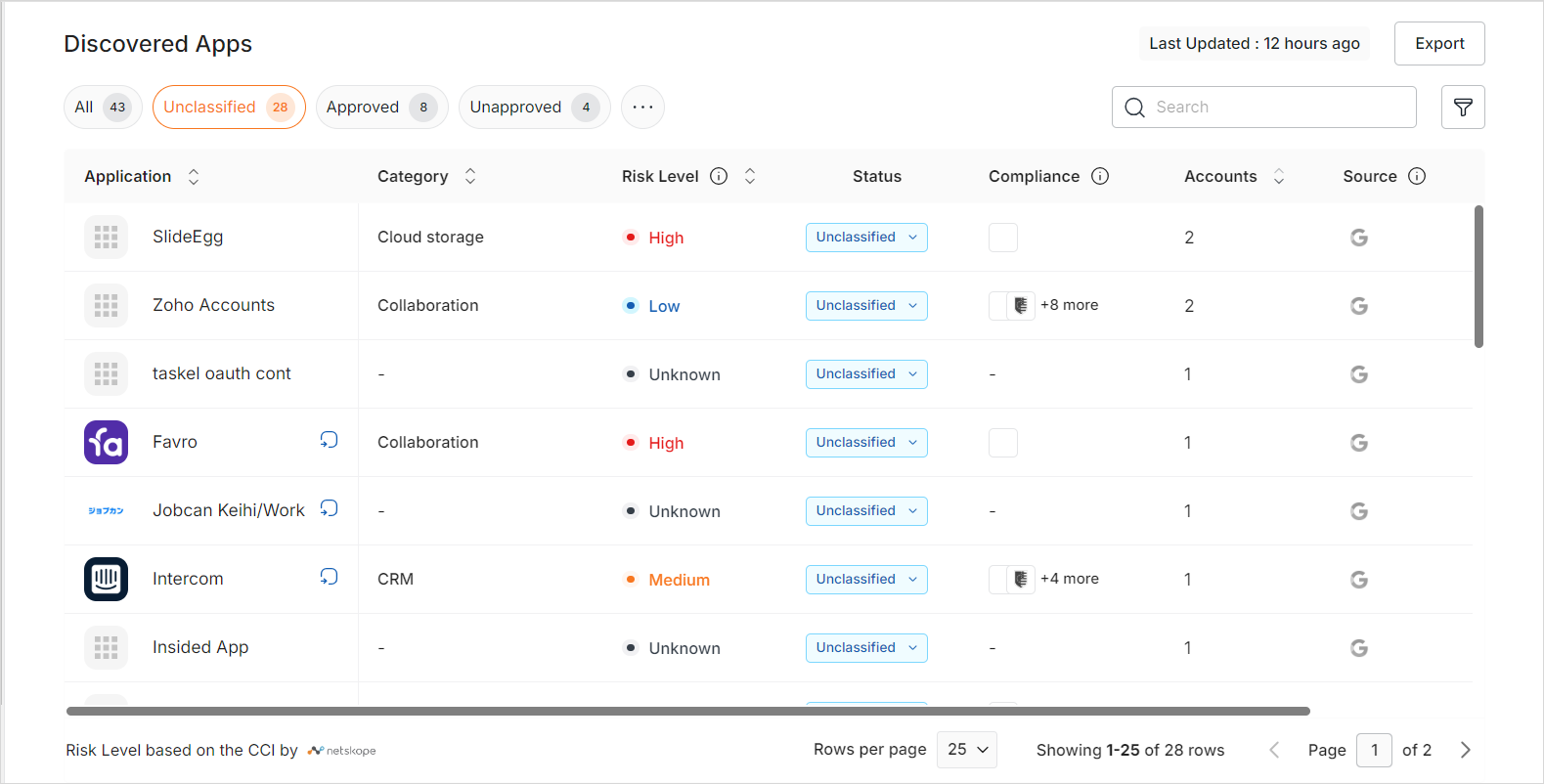The height and width of the screenshot is (784, 1544).
Task: Click Showing 1-25 of 28 rows text
Action: tap(1130, 750)
